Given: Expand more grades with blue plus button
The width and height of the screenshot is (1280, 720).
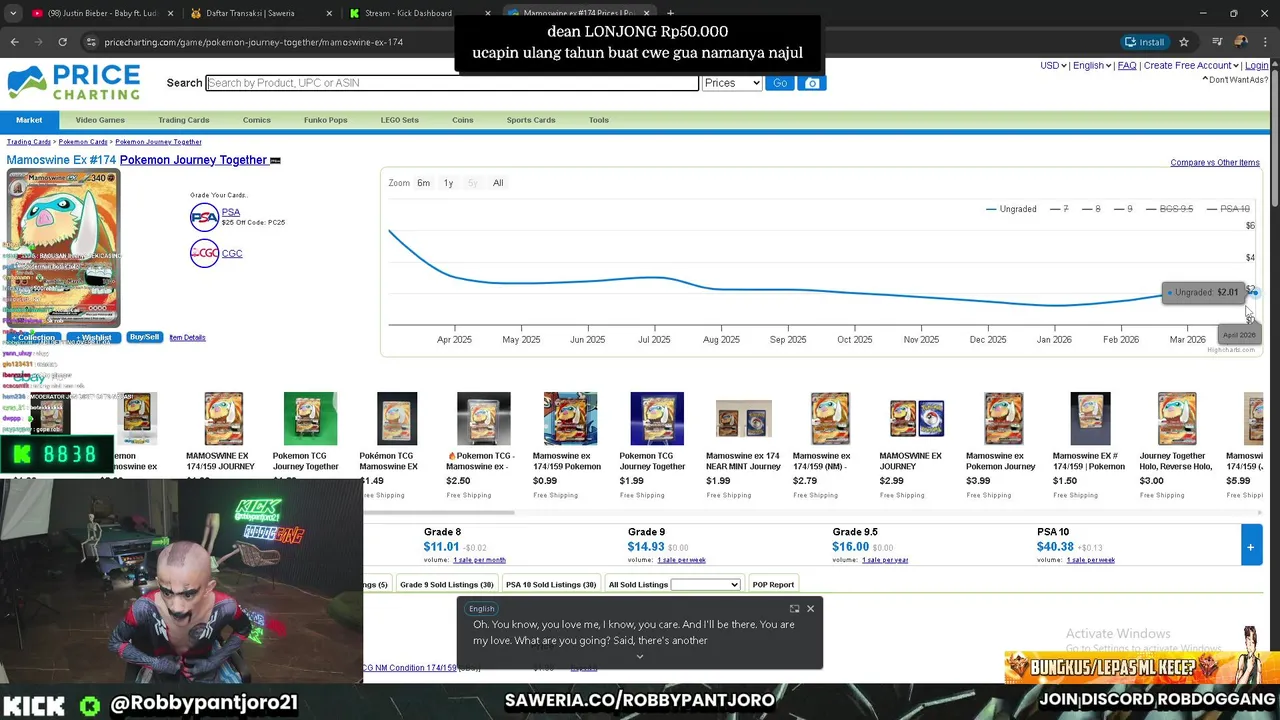Looking at the screenshot, I should click(1250, 547).
